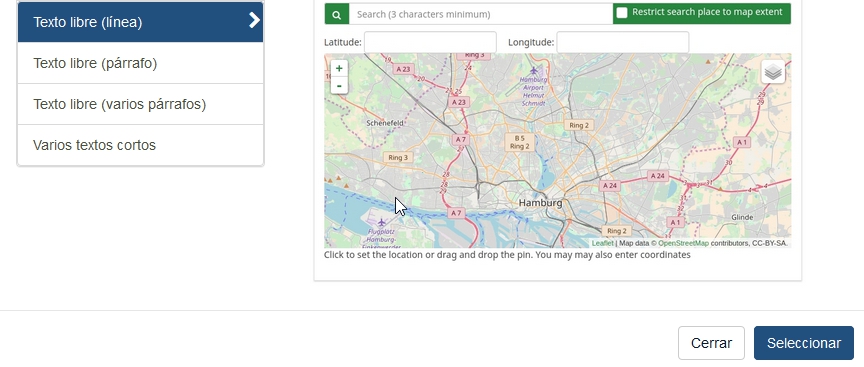Screen dimensions: 864x367
Task: Click the green search magnifier icon
Action: click(337, 14)
